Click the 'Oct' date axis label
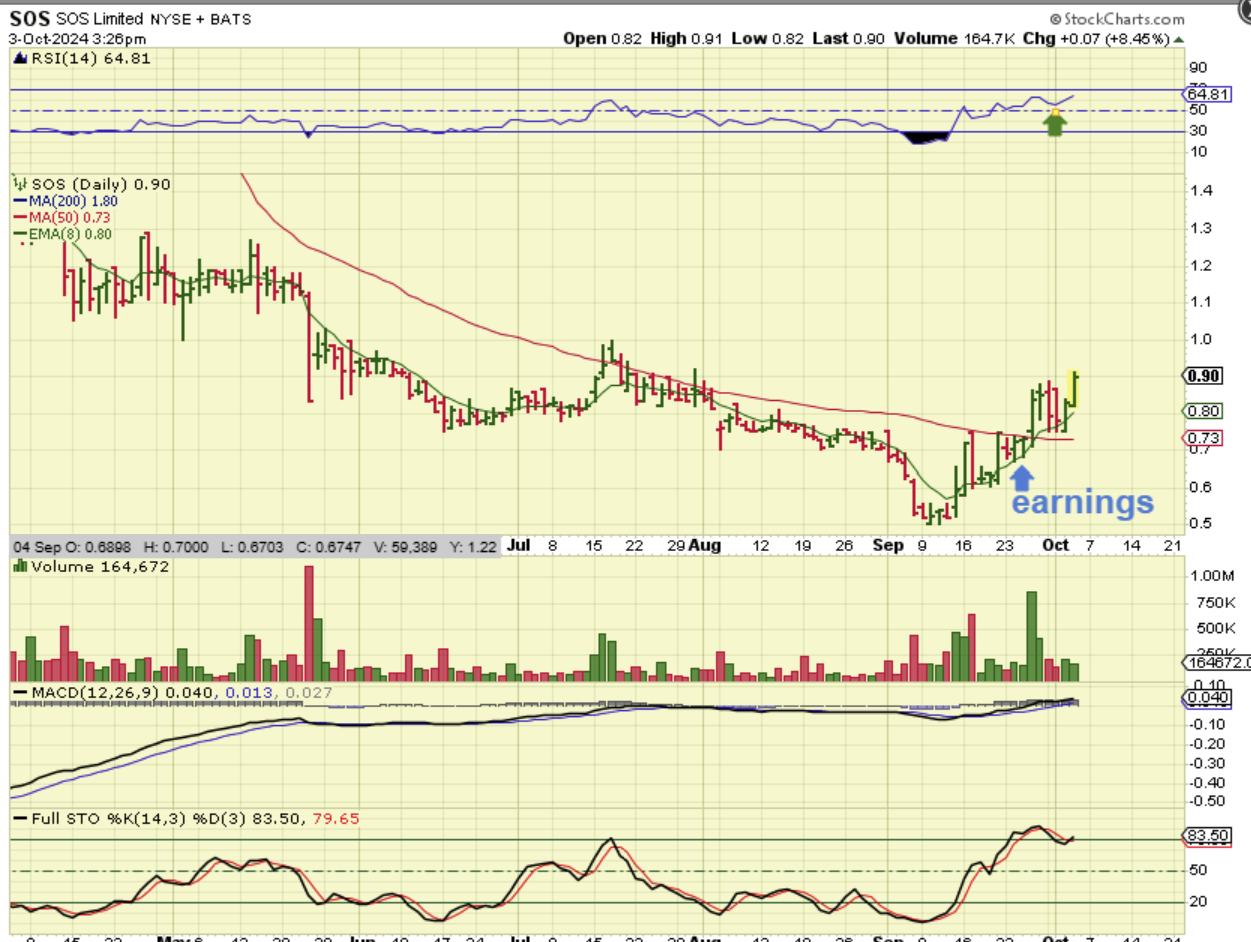The width and height of the screenshot is (1251, 942). coord(1056,545)
